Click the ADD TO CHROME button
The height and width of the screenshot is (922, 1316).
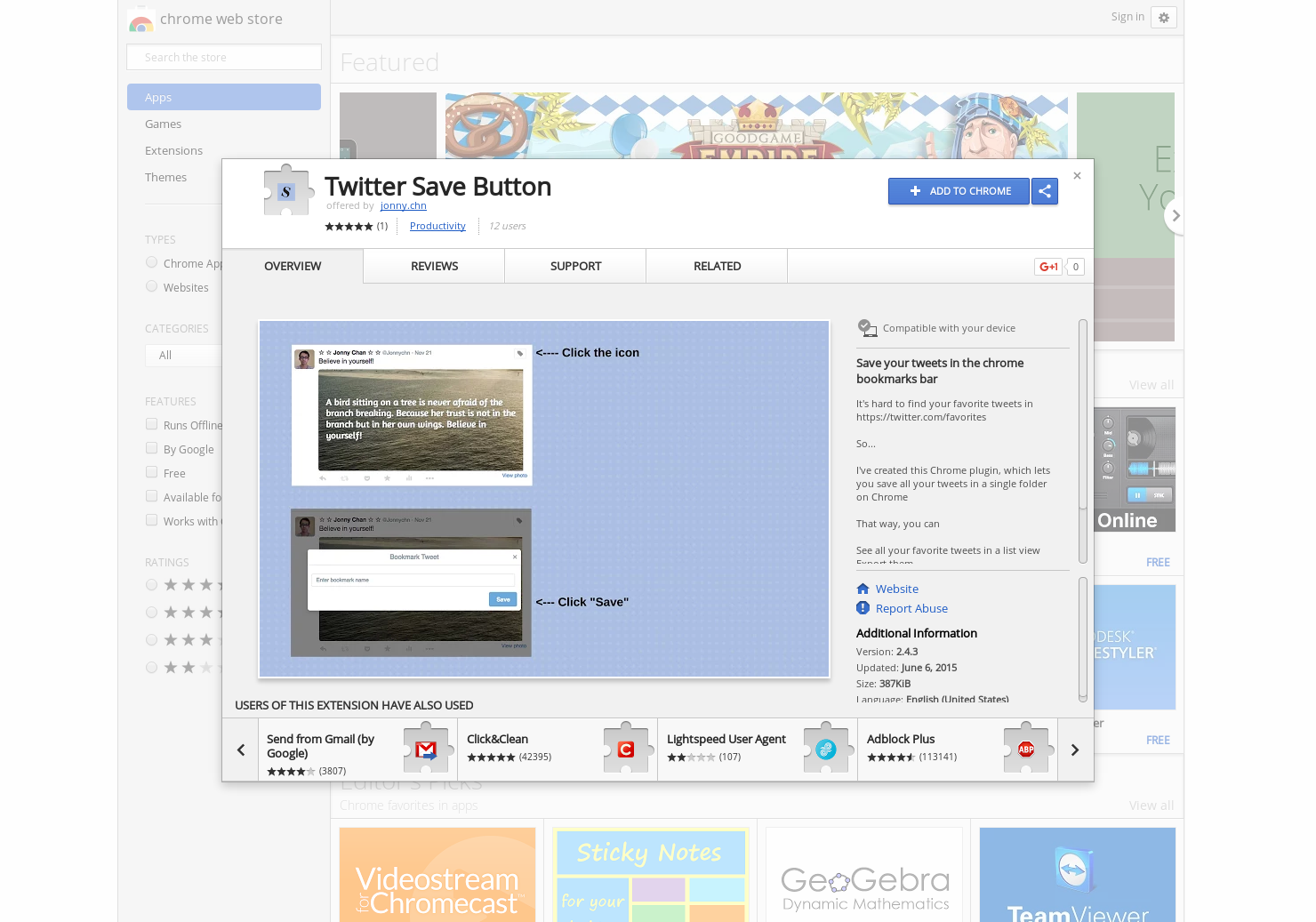point(959,191)
